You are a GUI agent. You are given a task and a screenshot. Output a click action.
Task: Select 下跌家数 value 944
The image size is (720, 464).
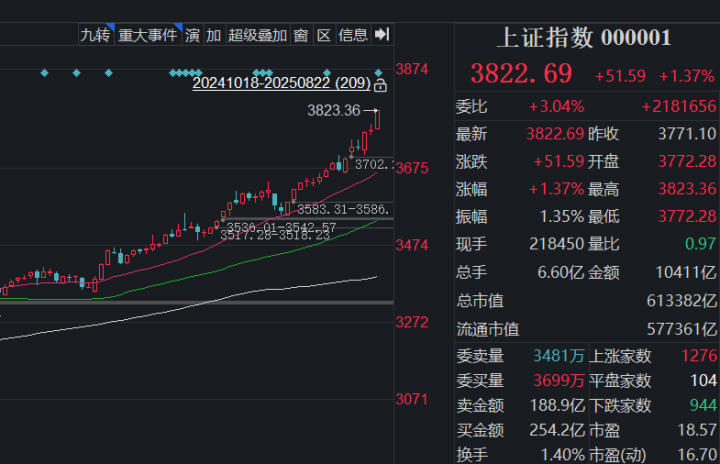click(703, 405)
